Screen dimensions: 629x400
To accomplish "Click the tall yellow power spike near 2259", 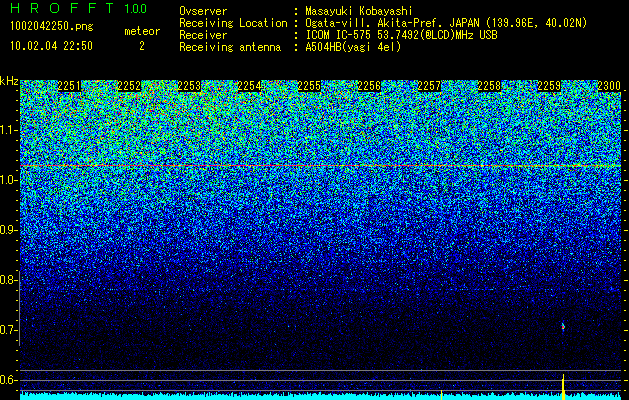I will [563, 387].
